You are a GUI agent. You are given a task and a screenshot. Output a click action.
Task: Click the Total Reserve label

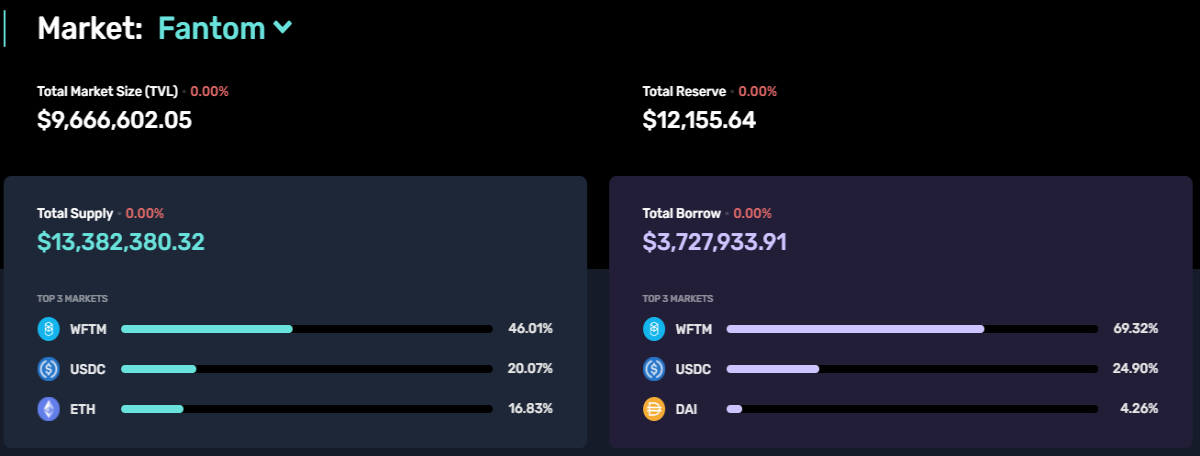tap(684, 91)
